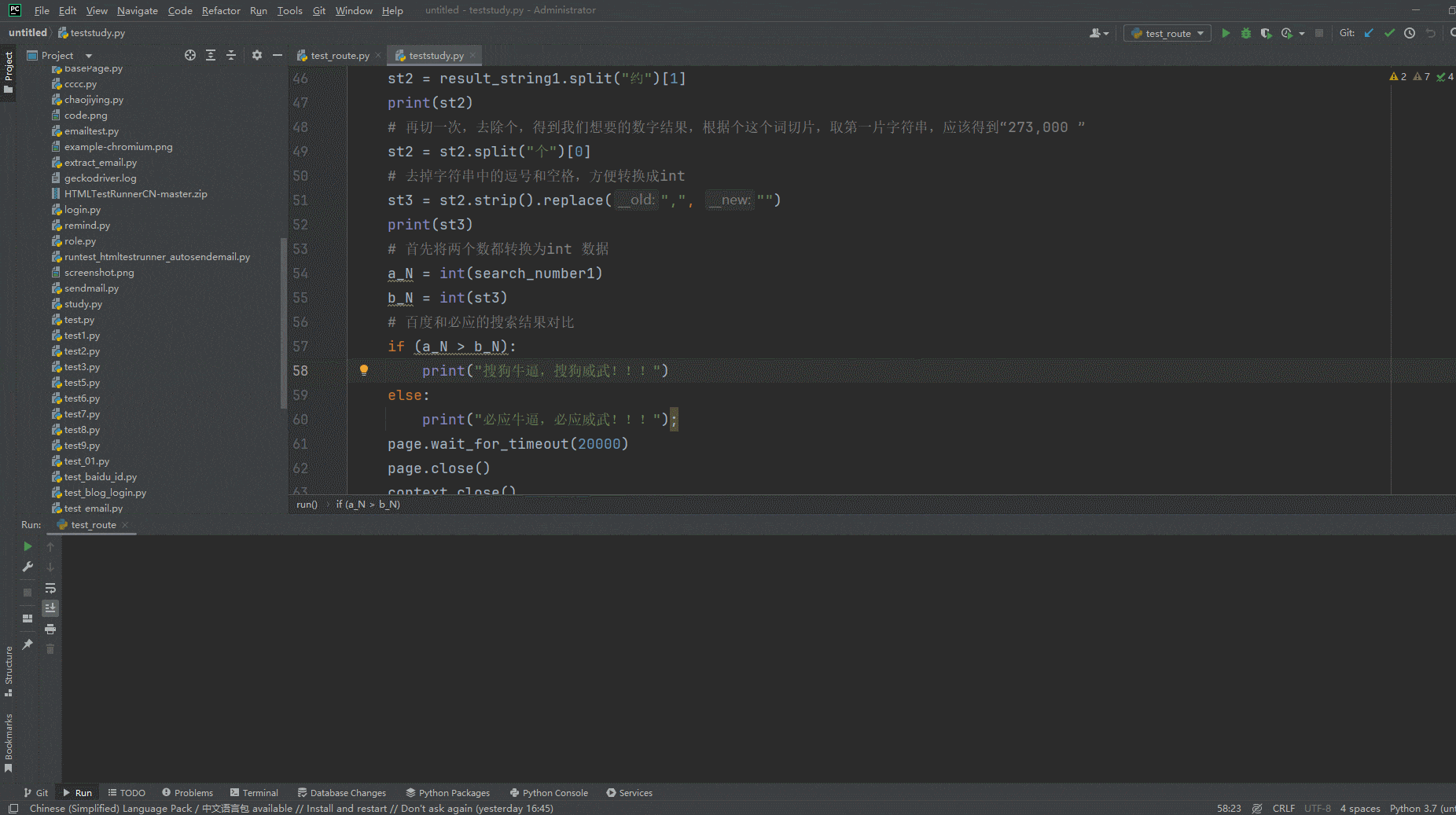Viewport: 1456px width, 815px height.
Task: Open the 58:23 go-to-line position widget
Action: pyautogui.click(x=1229, y=808)
